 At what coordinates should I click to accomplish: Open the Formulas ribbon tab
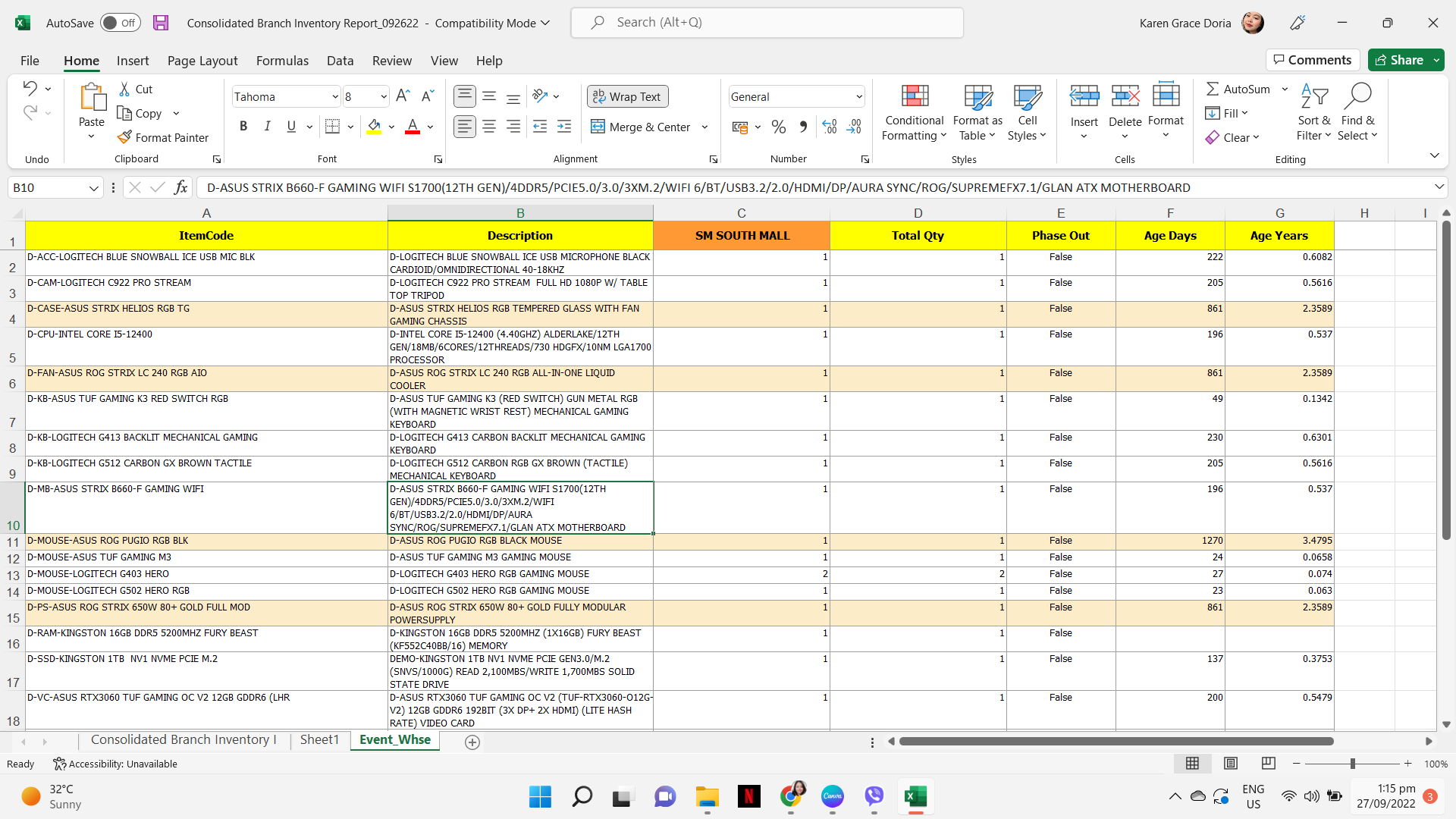[x=282, y=61]
